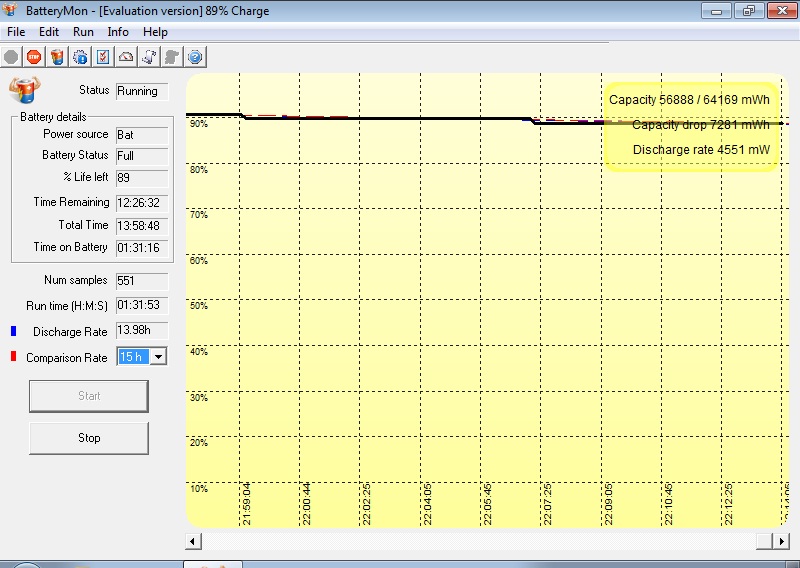Click the % Life left field showing 89
The width and height of the screenshot is (800, 568).
pos(142,178)
